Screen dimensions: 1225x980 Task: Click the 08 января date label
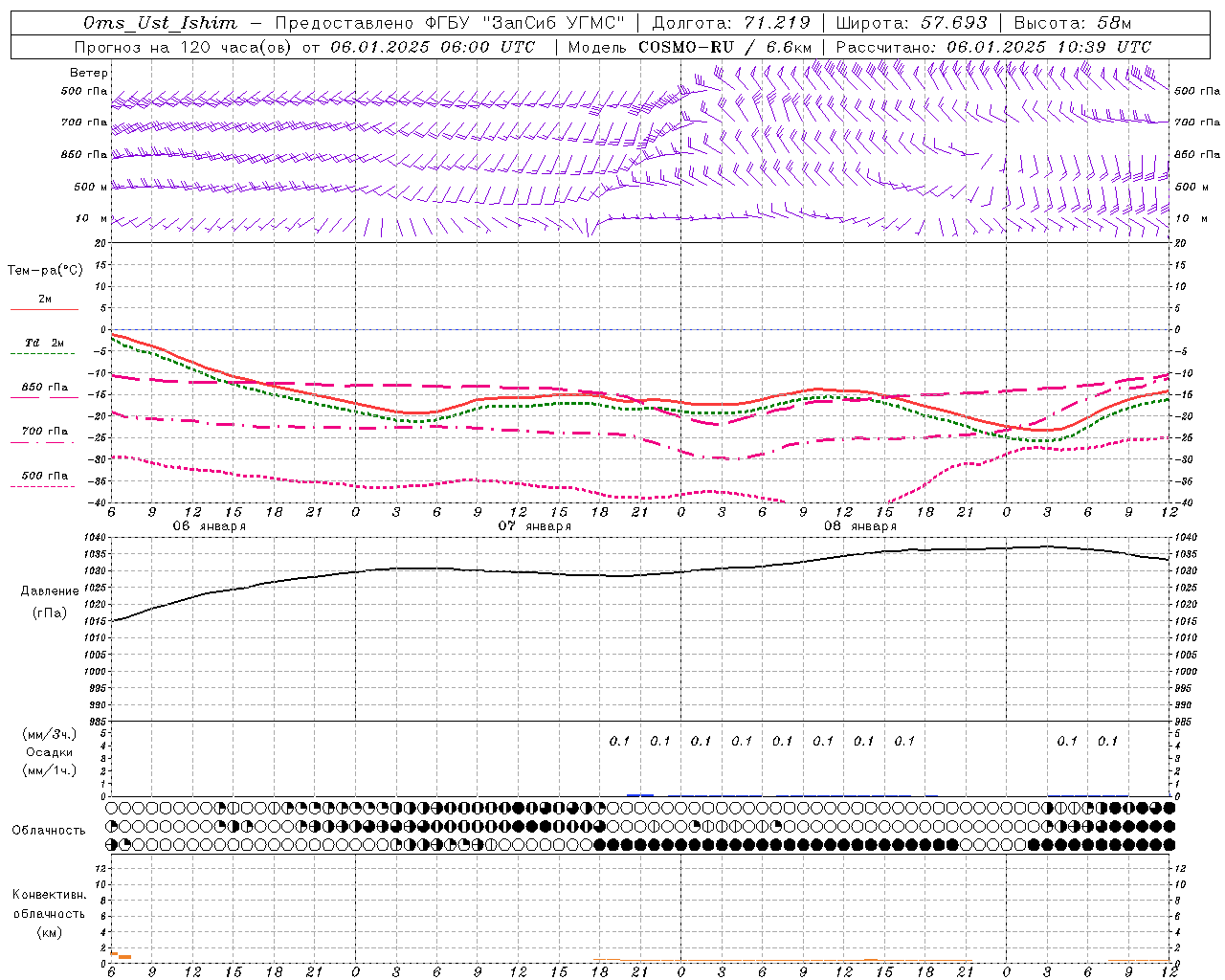click(859, 526)
